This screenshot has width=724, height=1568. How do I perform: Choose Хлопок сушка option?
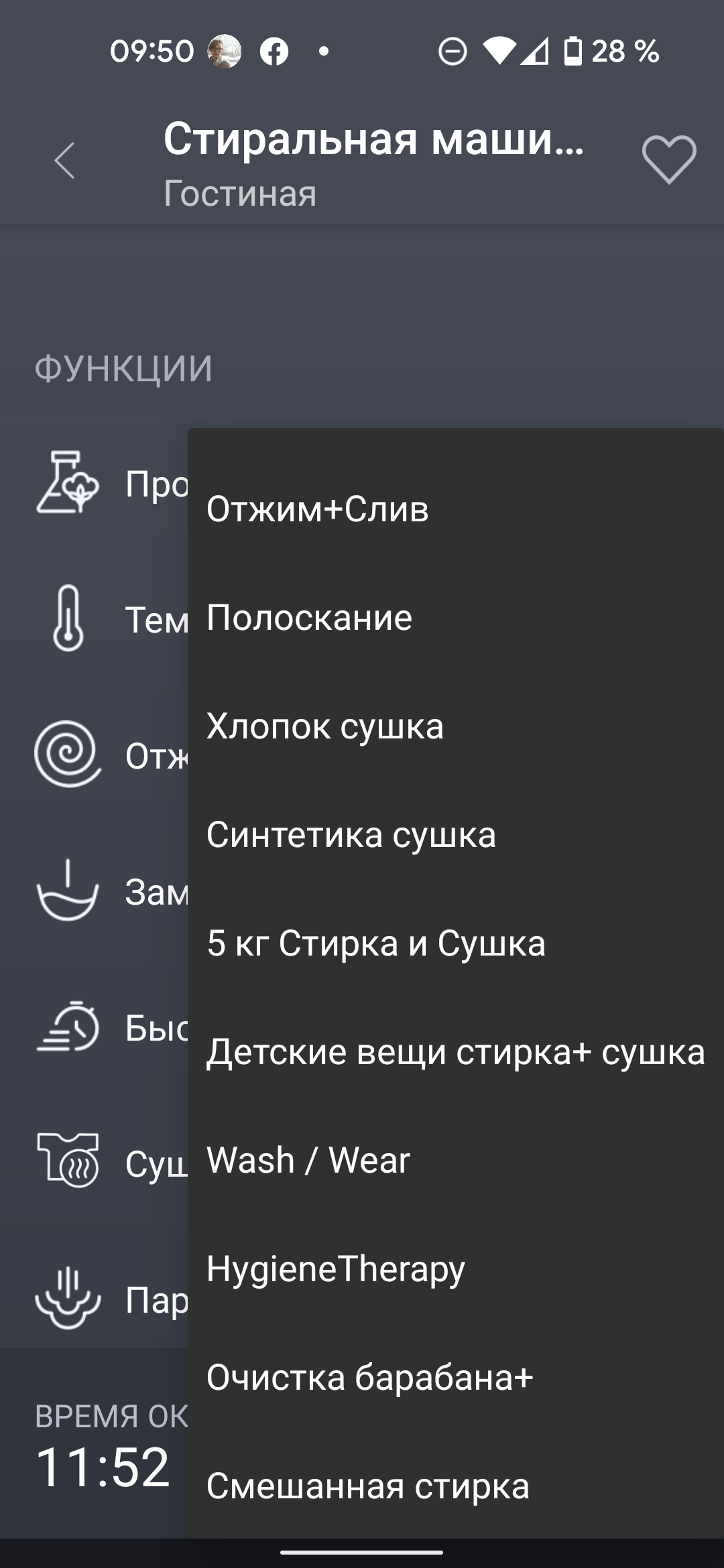325,726
